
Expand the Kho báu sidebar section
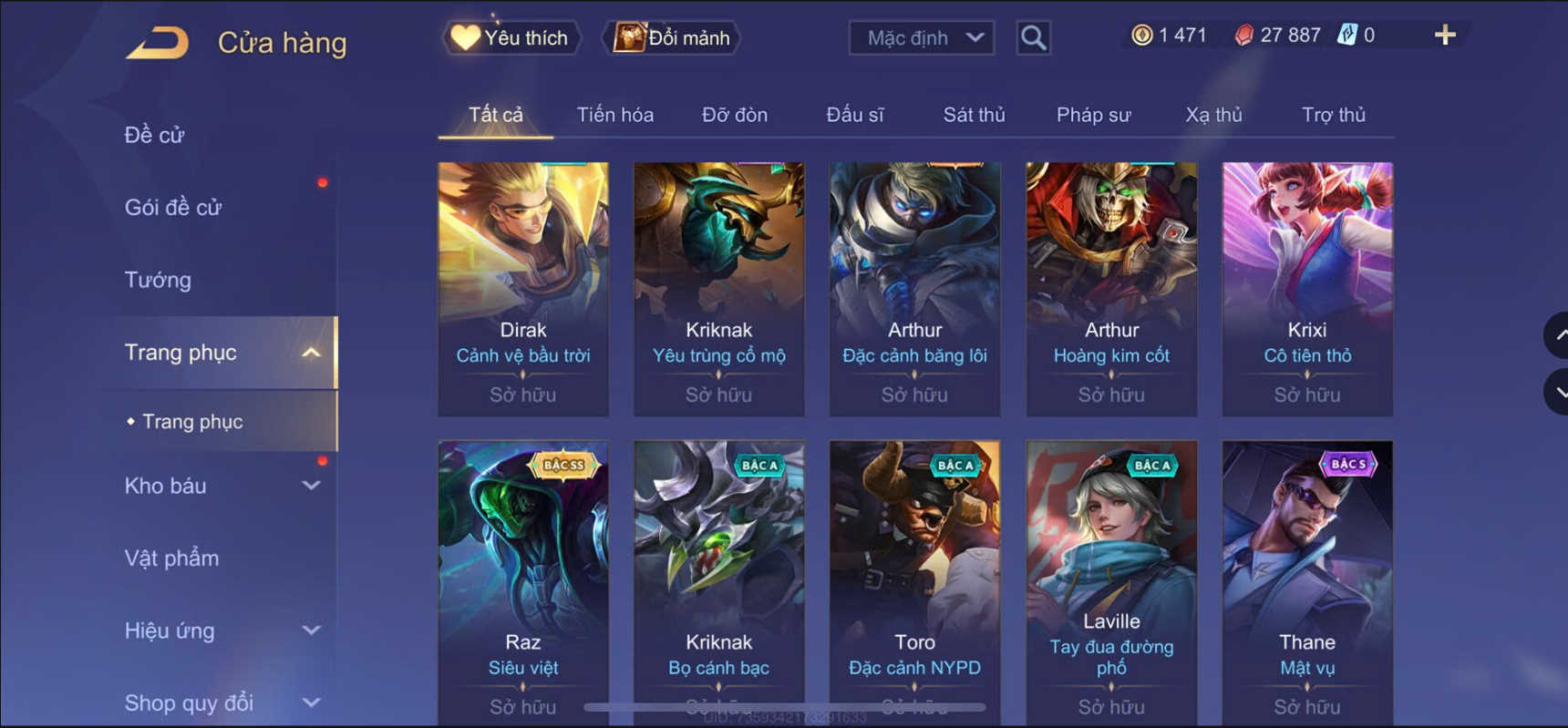pyautogui.click(x=311, y=486)
